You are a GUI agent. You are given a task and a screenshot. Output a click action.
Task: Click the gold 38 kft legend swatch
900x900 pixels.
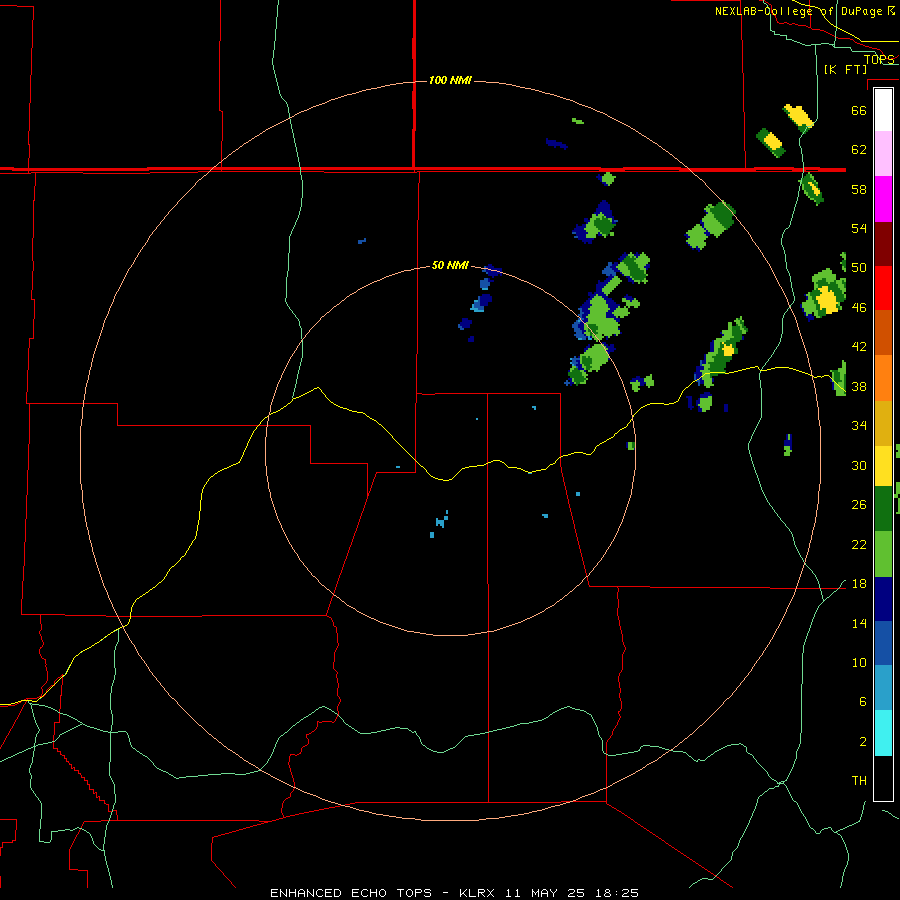[883, 423]
